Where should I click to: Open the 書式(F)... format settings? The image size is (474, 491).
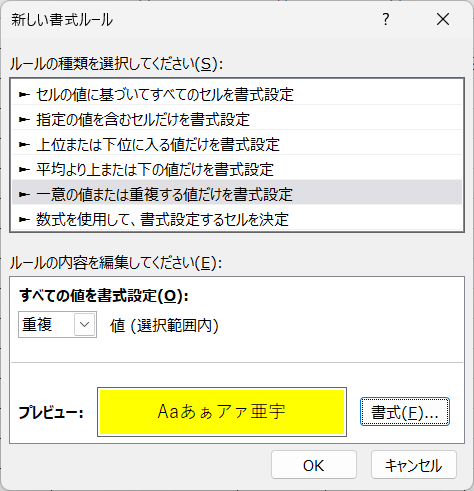tap(405, 412)
